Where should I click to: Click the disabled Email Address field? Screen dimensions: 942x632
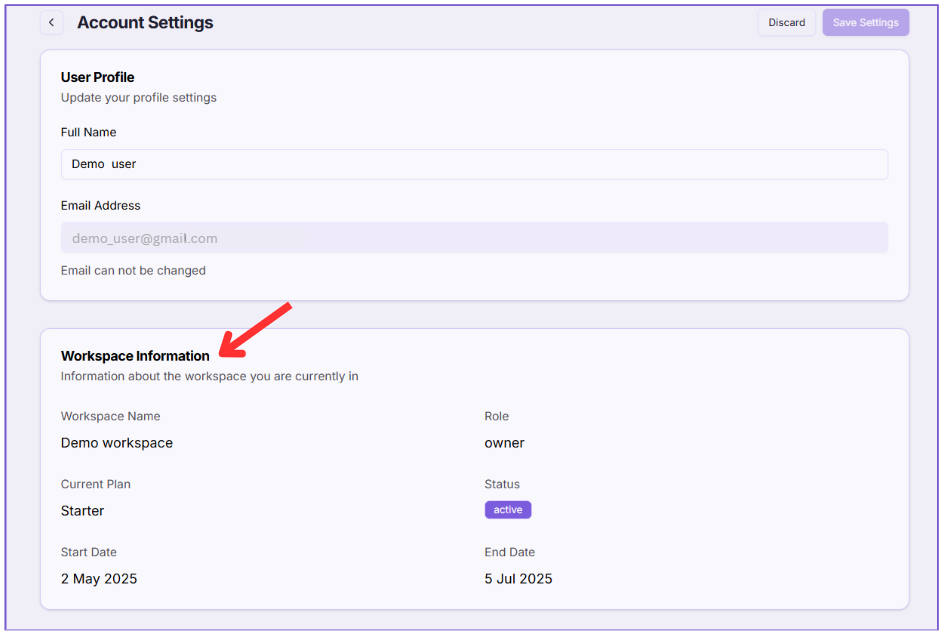tap(474, 238)
